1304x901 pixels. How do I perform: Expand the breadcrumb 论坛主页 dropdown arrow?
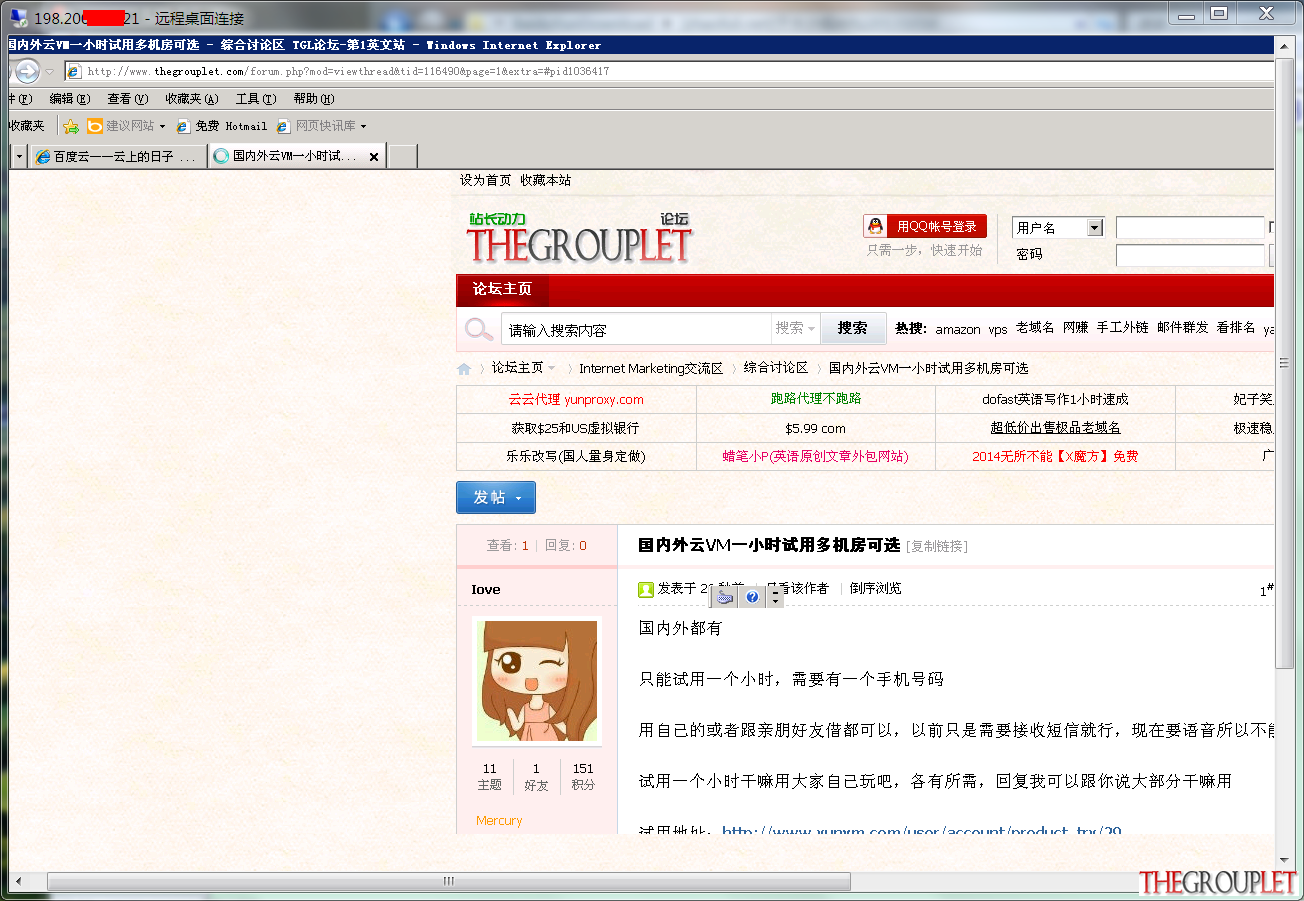(x=551, y=369)
